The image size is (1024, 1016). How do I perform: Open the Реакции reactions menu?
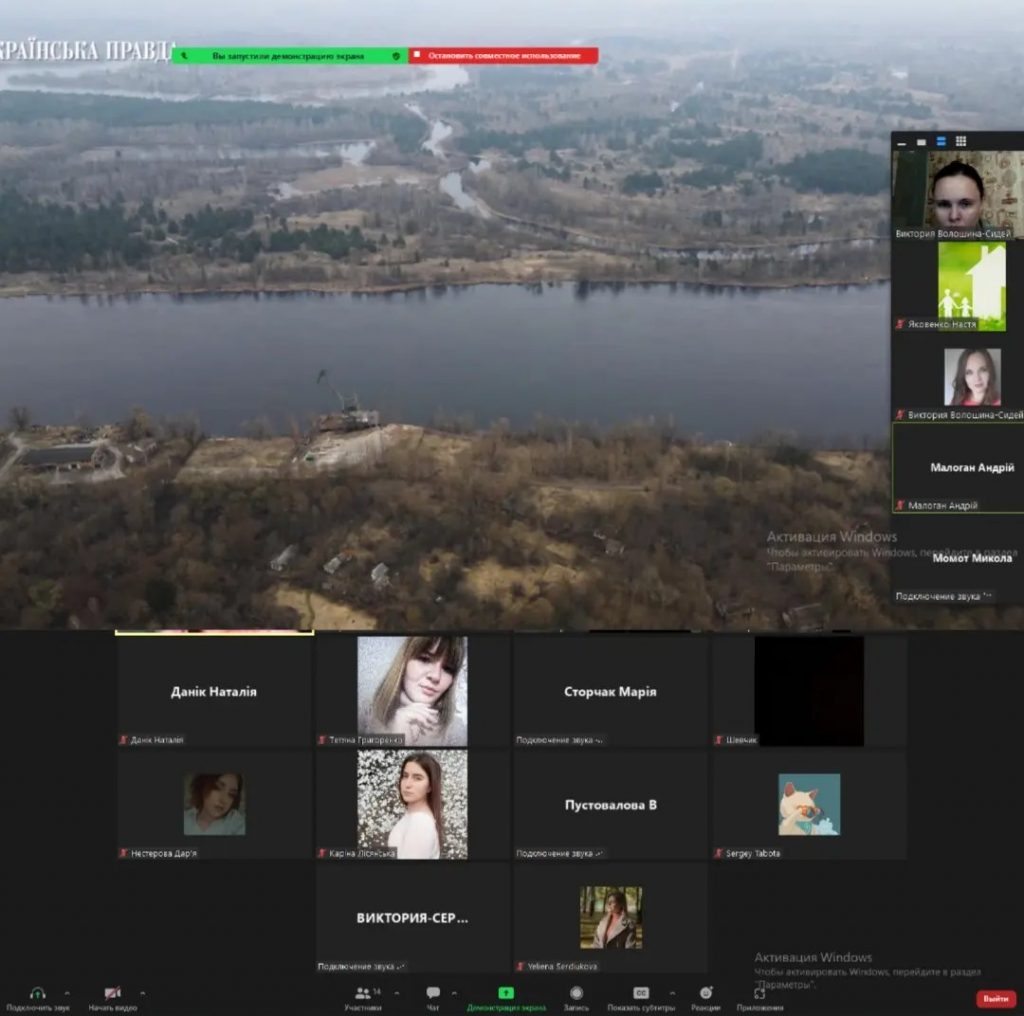tap(705, 993)
